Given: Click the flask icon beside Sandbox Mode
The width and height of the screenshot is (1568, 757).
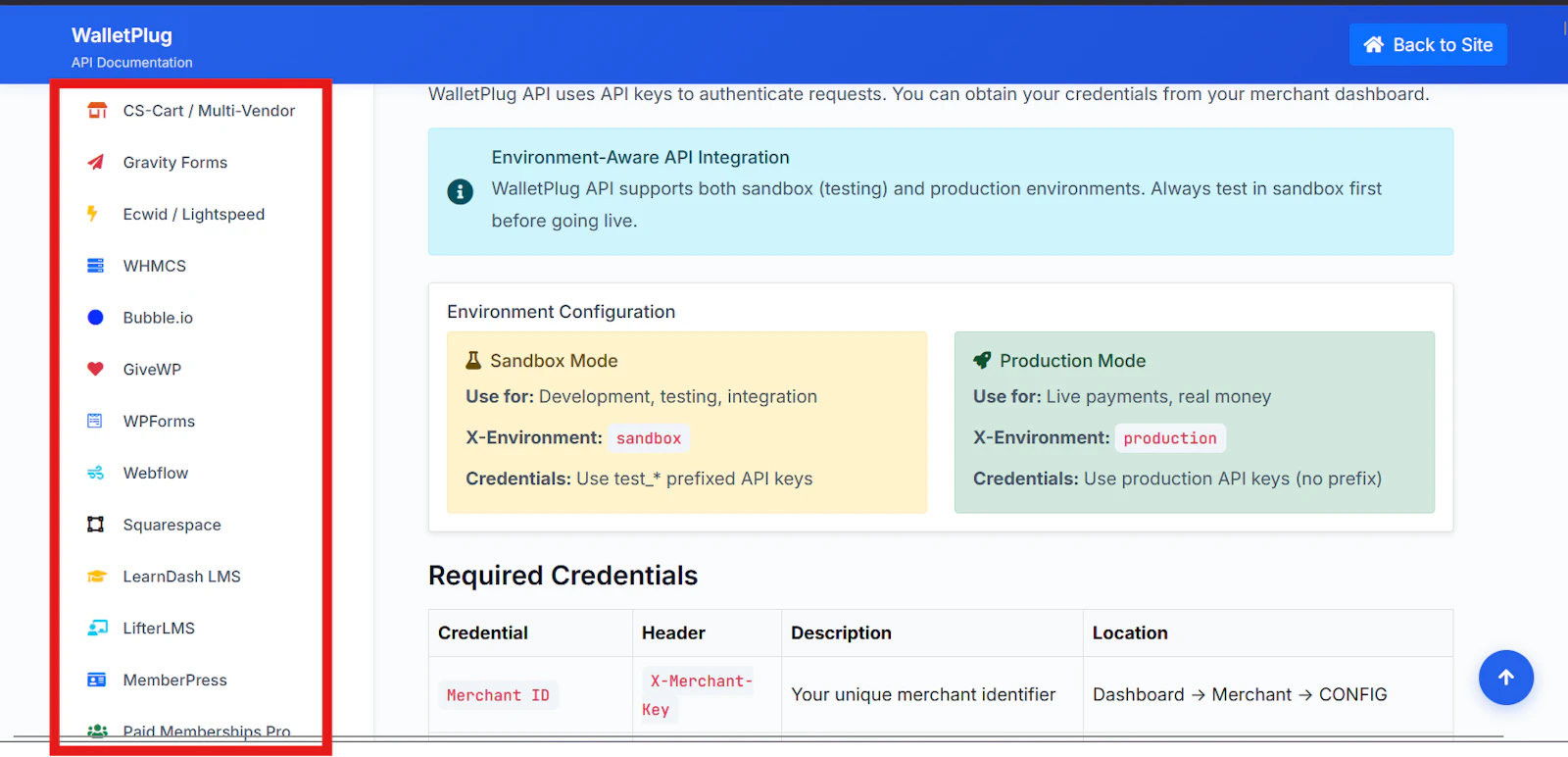Looking at the screenshot, I should [473, 361].
